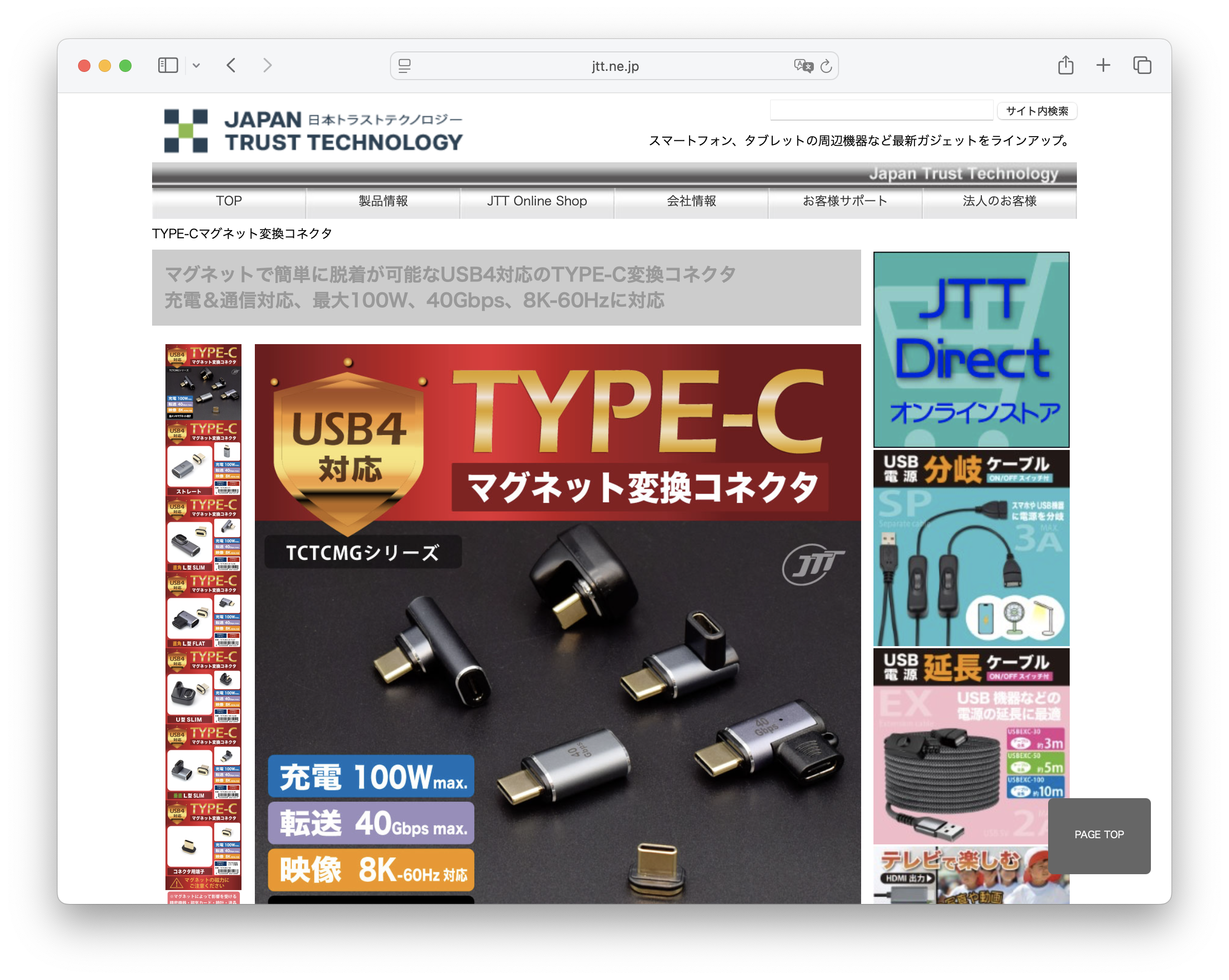Image resolution: width=1229 pixels, height=980 pixels.
Task: Select the L型 SLIM connector thumbnail
Action: pyautogui.click(x=203, y=534)
